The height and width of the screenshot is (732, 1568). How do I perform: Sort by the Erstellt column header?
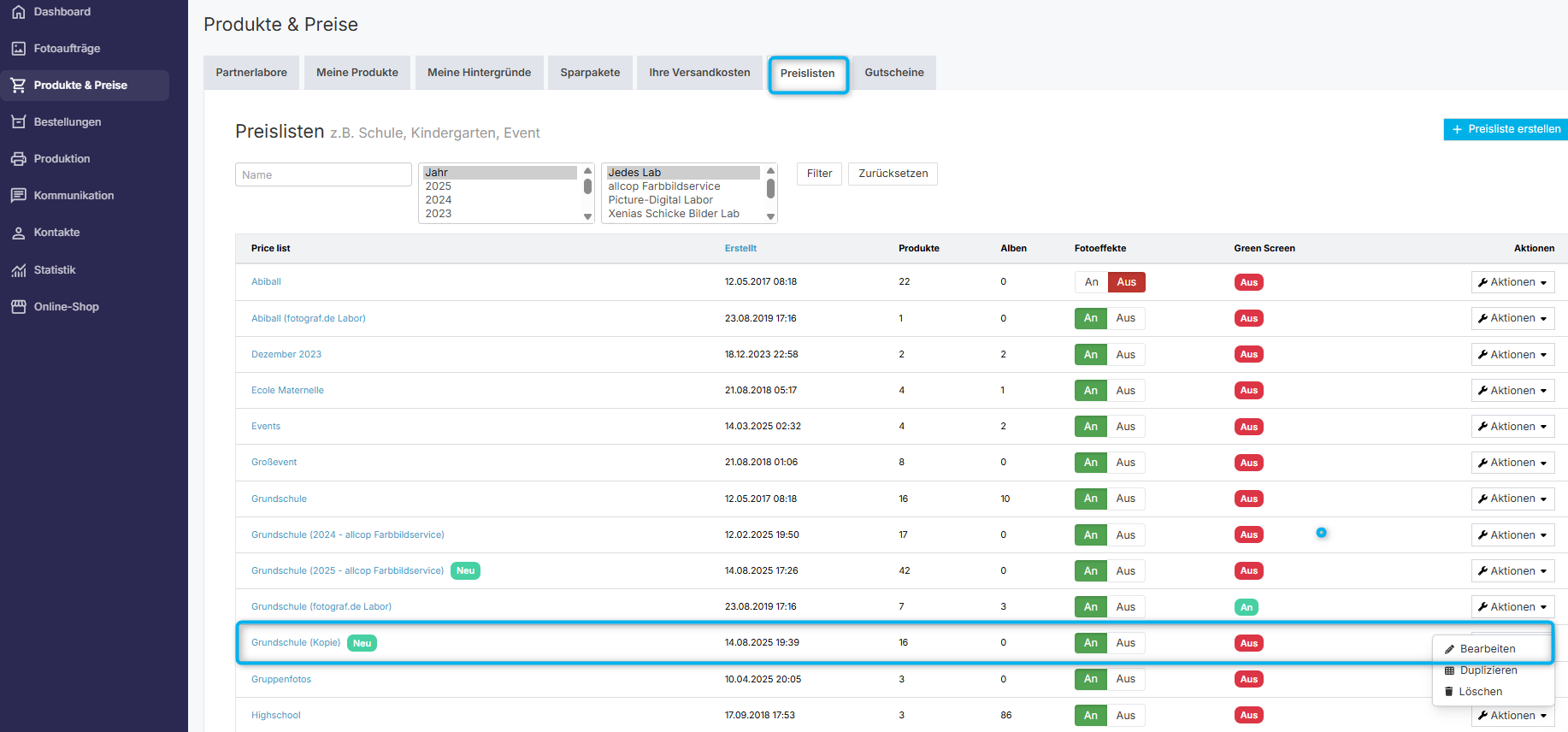pos(740,248)
